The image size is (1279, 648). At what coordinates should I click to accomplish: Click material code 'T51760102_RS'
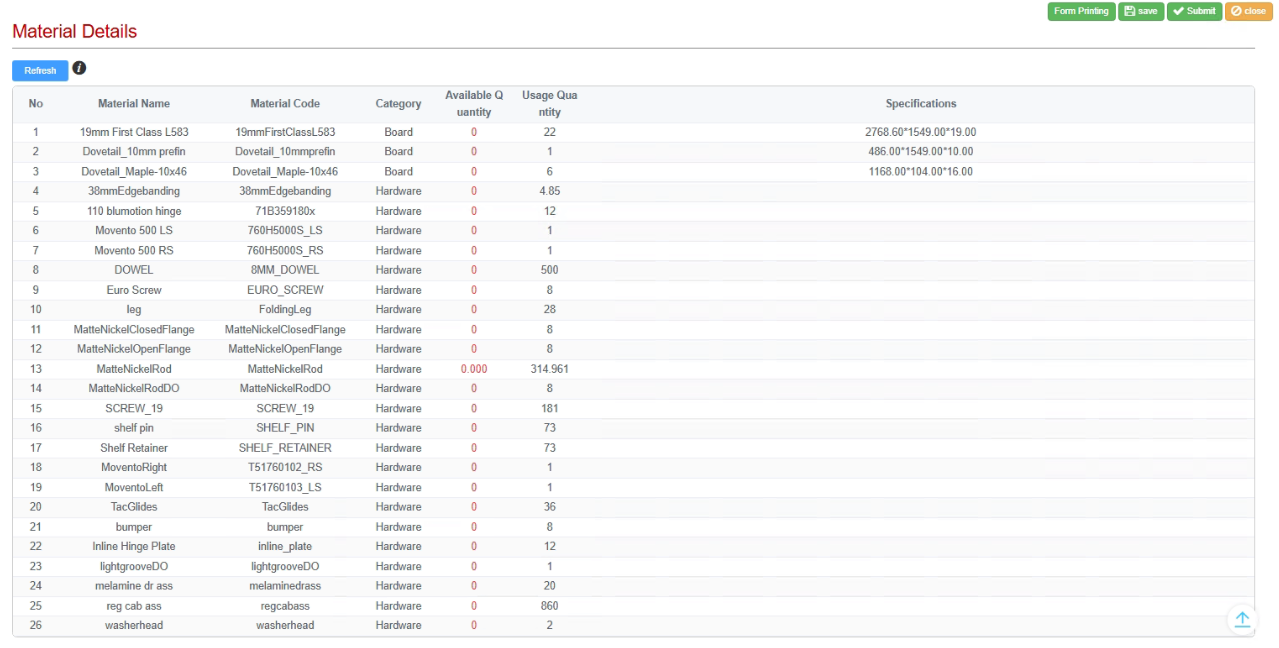point(285,468)
